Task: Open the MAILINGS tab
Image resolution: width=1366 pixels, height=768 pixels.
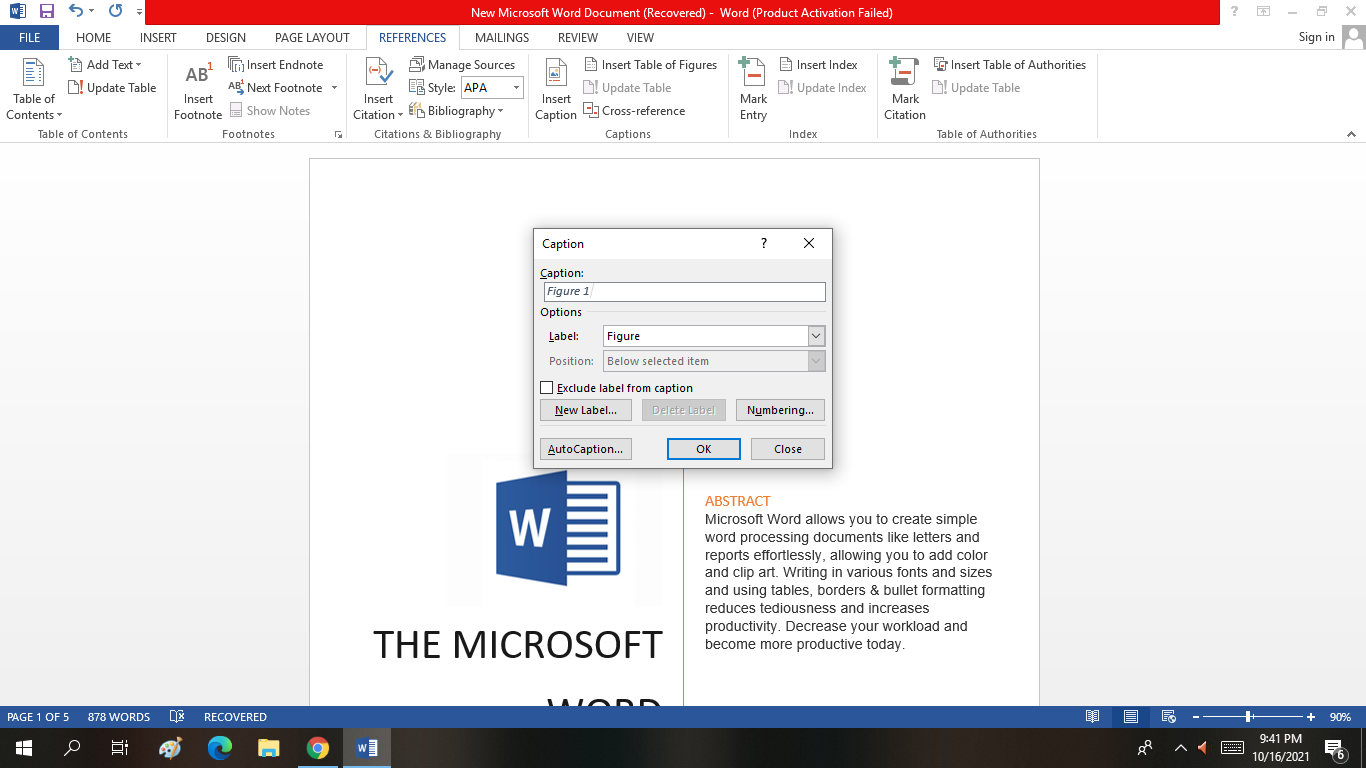Action: (x=502, y=37)
